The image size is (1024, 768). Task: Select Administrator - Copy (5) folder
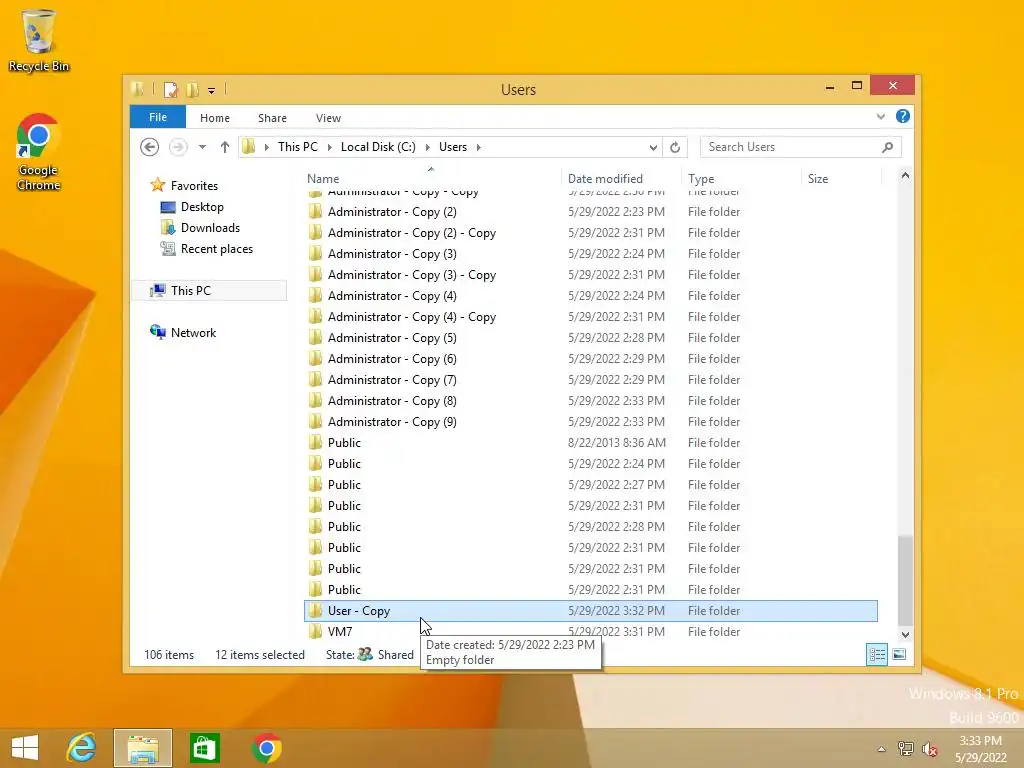pyautogui.click(x=590, y=338)
